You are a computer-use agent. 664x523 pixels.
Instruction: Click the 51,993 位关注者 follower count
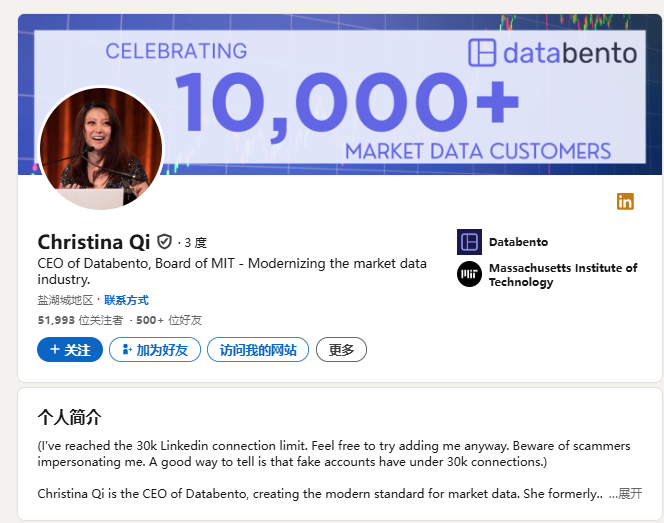80,320
